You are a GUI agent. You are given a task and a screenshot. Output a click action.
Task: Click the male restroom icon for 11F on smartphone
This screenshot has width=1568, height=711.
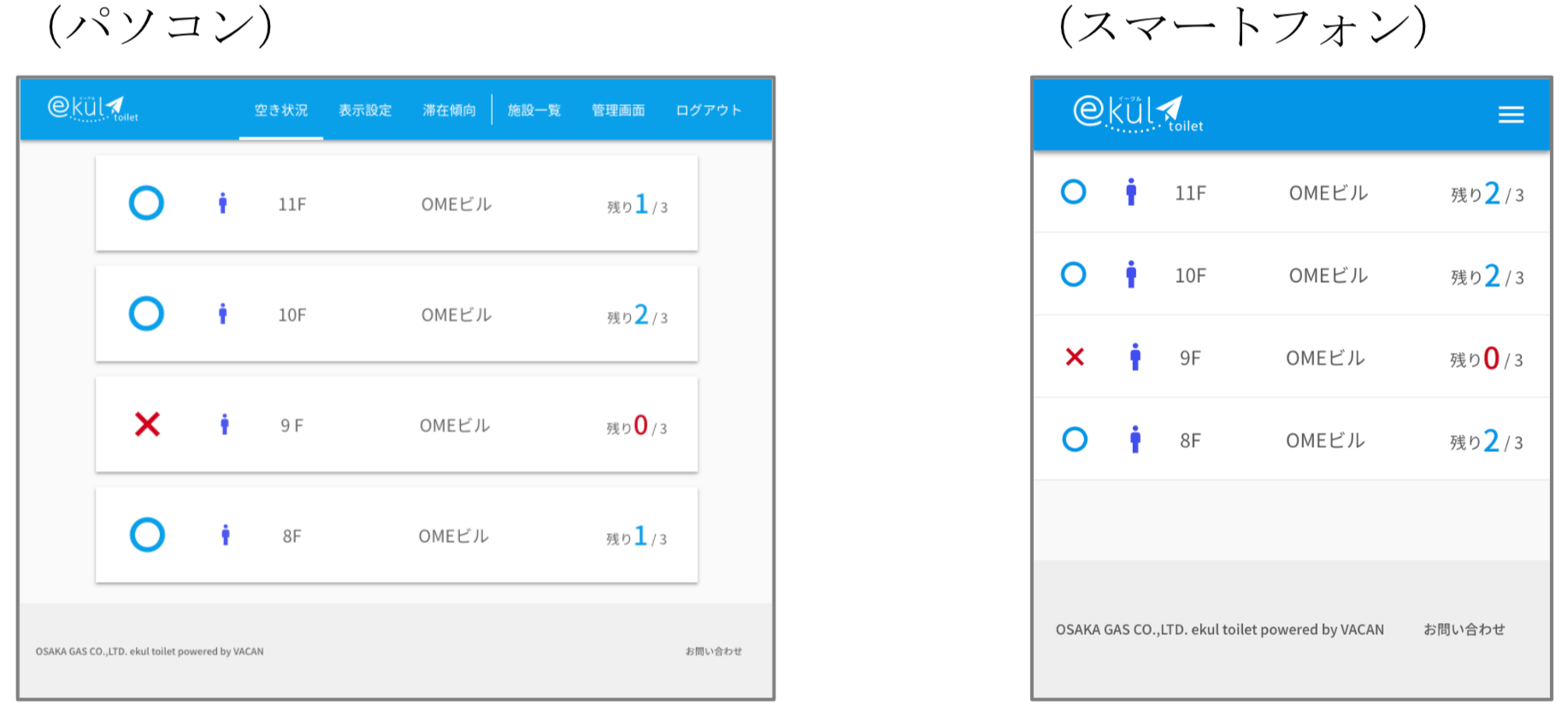coord(1131,192)
